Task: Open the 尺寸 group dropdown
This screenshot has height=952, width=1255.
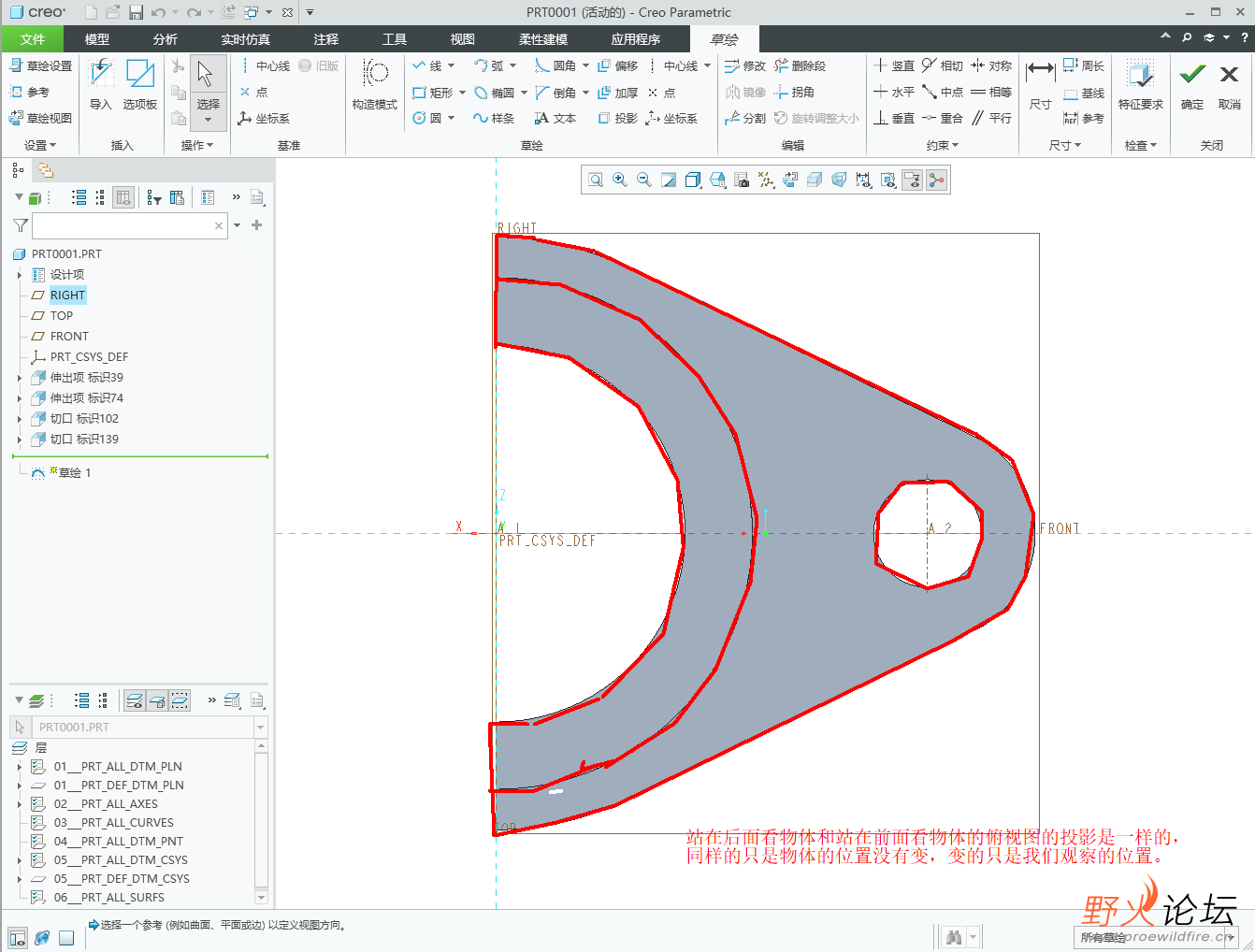Action: (x=1065, y=145)
